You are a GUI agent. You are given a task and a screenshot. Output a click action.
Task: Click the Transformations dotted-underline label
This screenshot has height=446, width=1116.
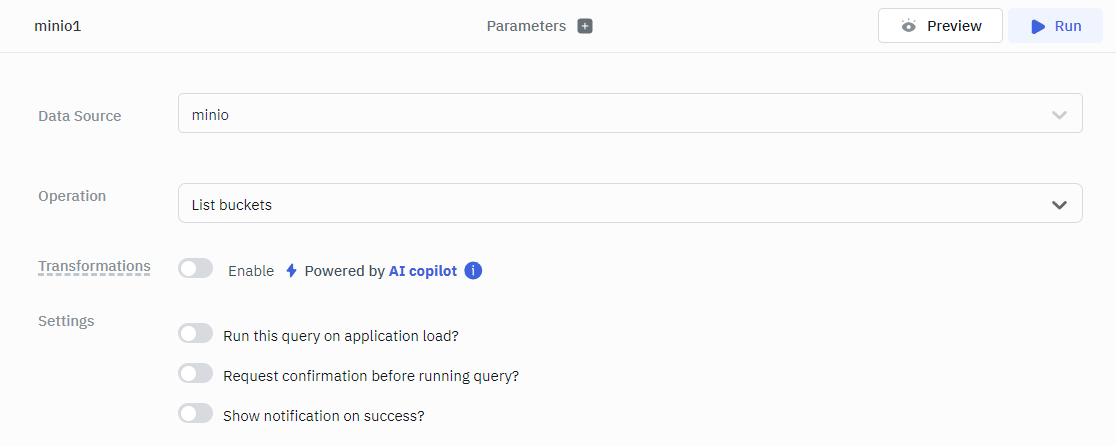coord(94,266)
